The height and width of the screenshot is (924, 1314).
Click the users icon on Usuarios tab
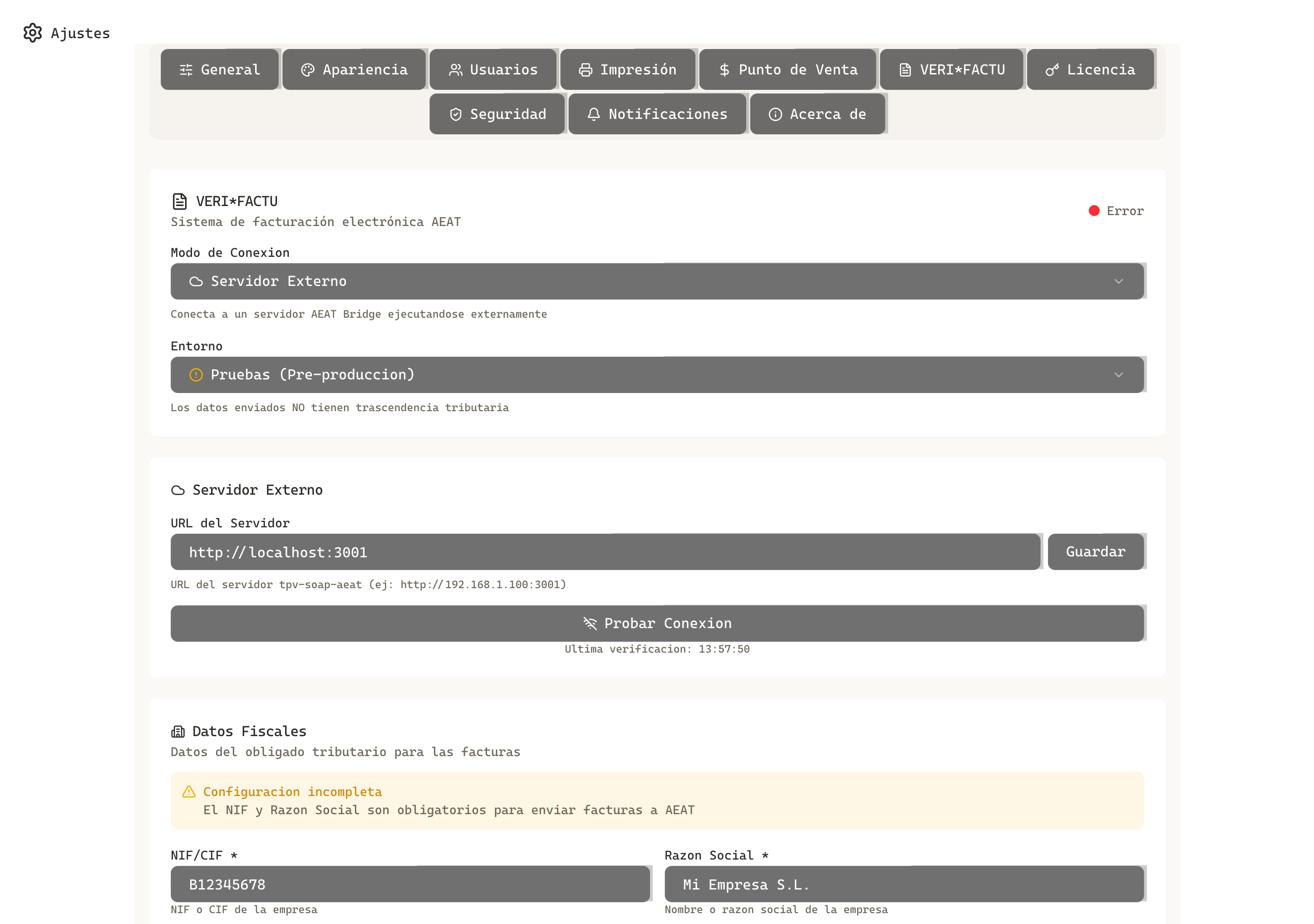click(456, 69)
